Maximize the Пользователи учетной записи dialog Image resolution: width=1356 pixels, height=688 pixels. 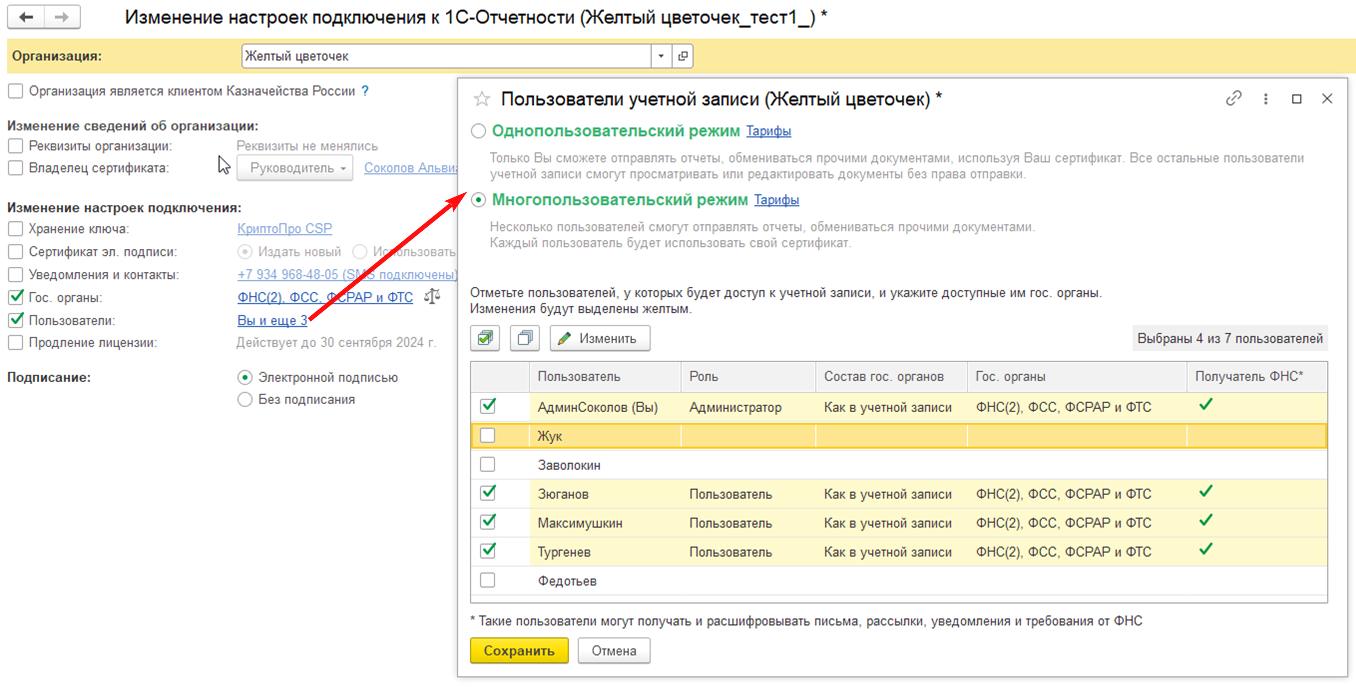[1297, 99]
